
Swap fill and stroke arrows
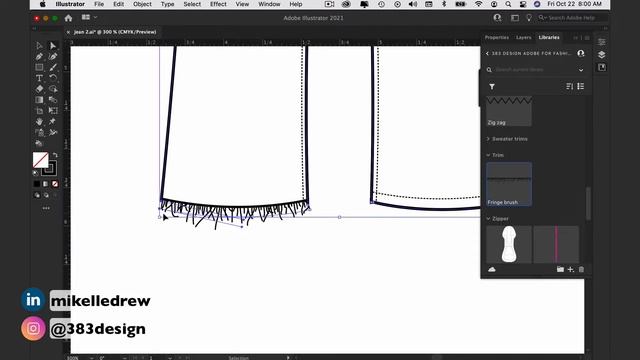[55, 155]
